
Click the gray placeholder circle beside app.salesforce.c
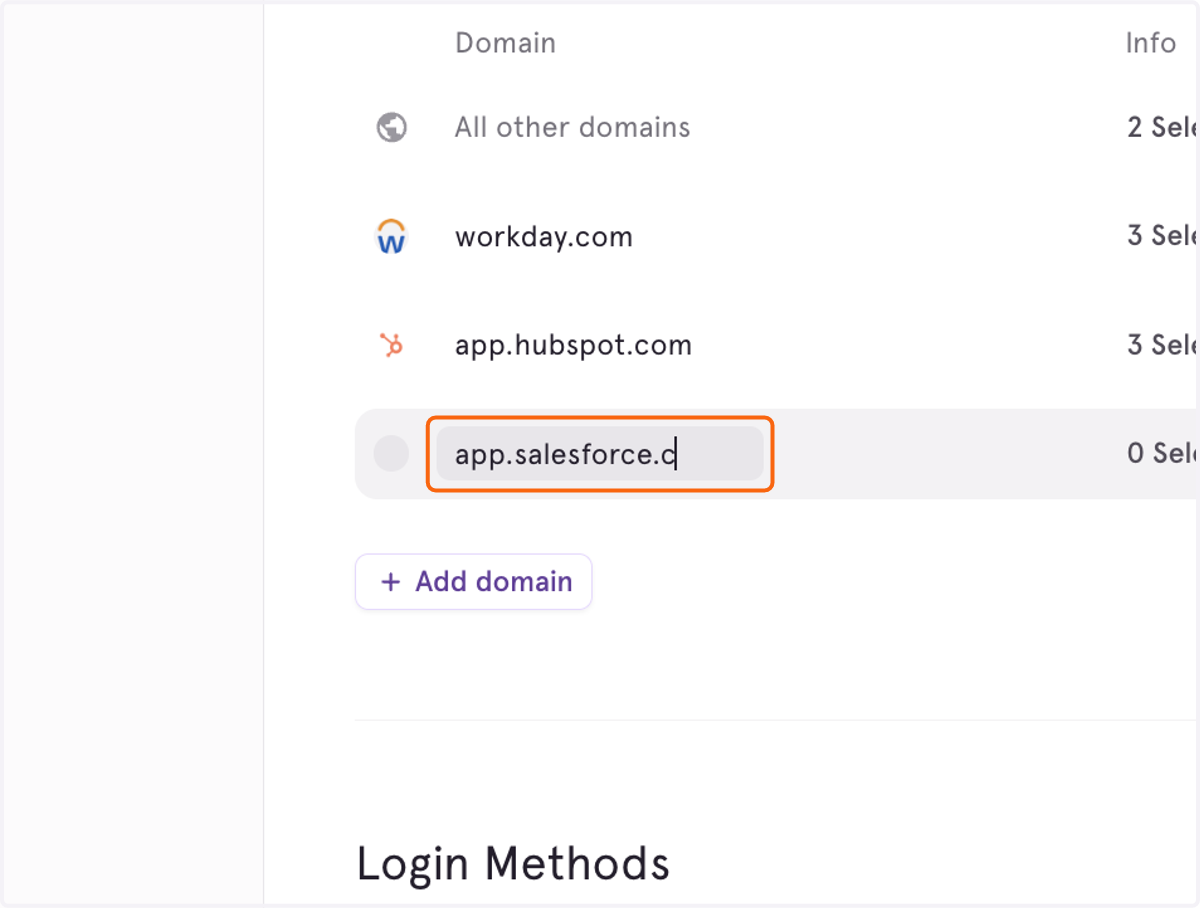[391, 454]
